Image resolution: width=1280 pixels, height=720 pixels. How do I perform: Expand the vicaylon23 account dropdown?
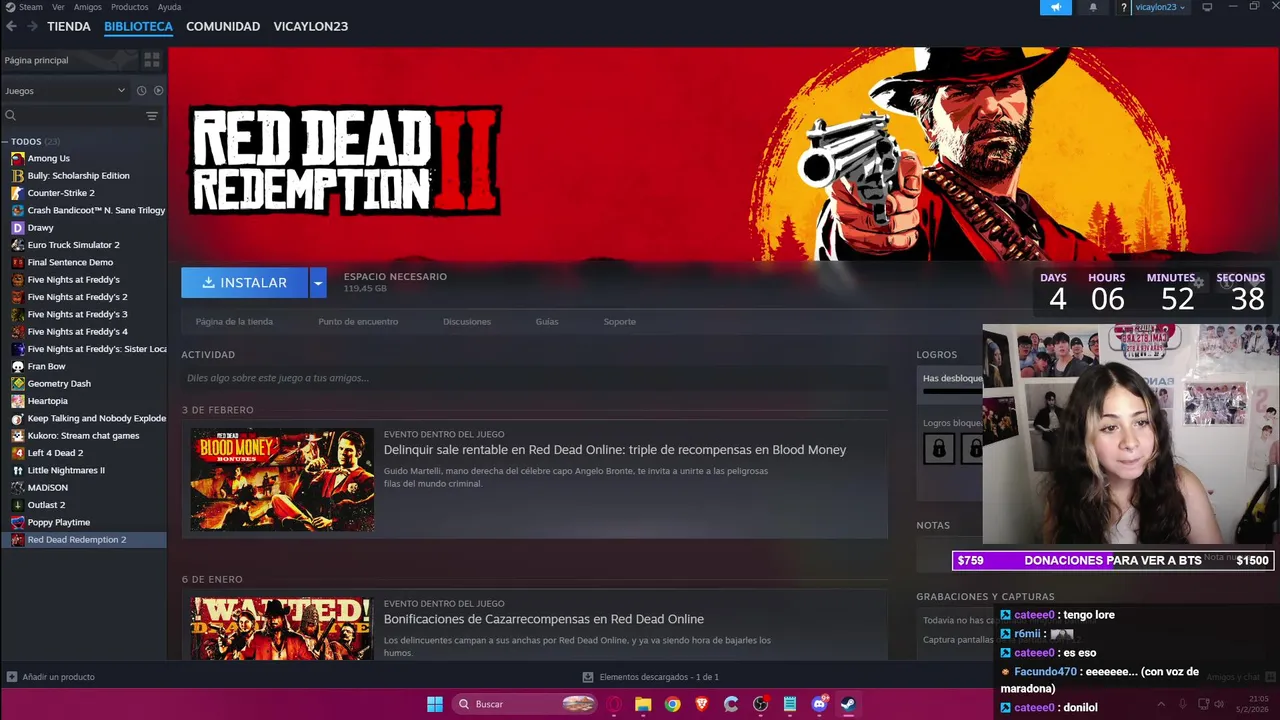pos(1160,7)
